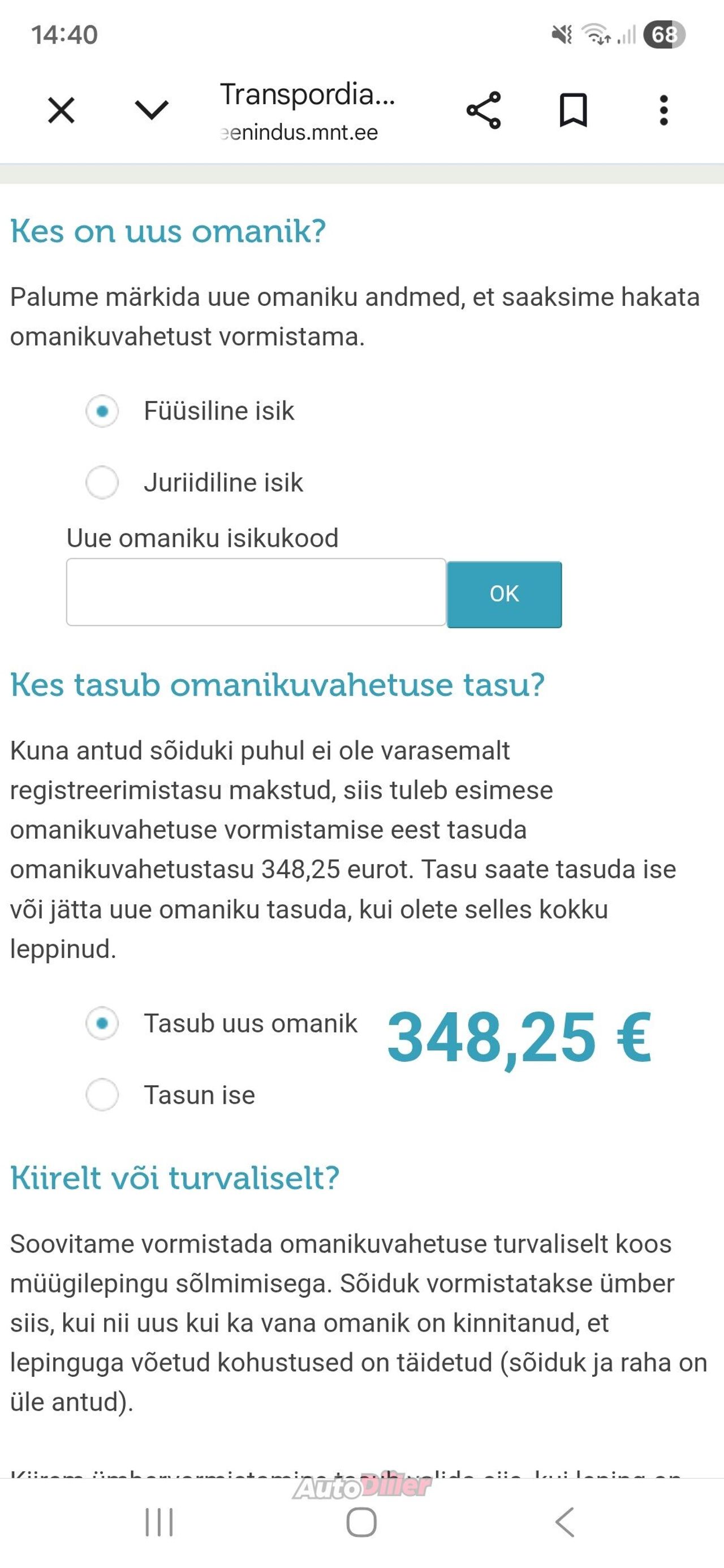Select the Füüsiline isik radio button
Viewport: 724px width, 1568px height.
[102, 412]
